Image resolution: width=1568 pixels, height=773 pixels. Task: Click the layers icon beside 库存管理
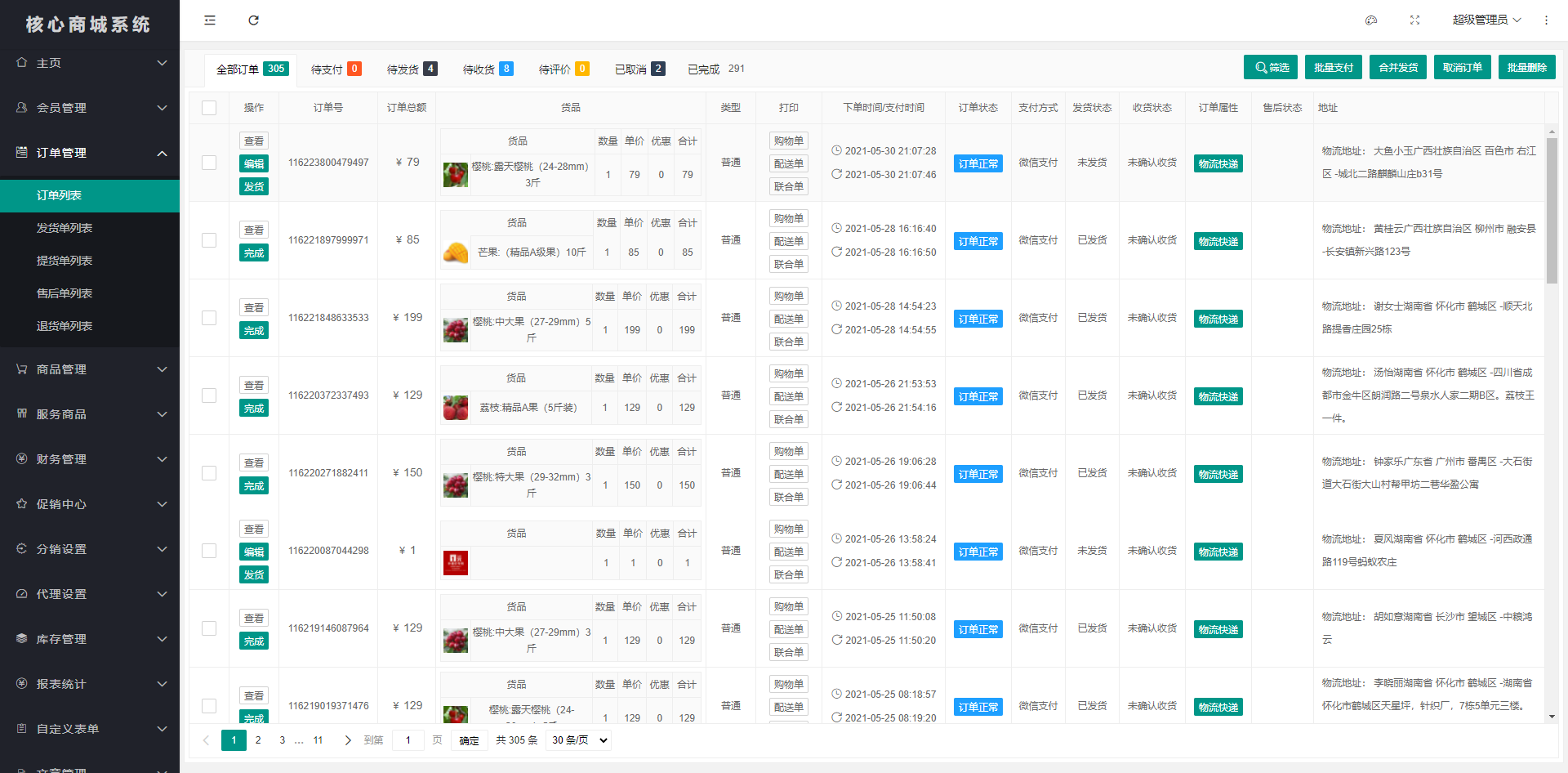[22, 638]
